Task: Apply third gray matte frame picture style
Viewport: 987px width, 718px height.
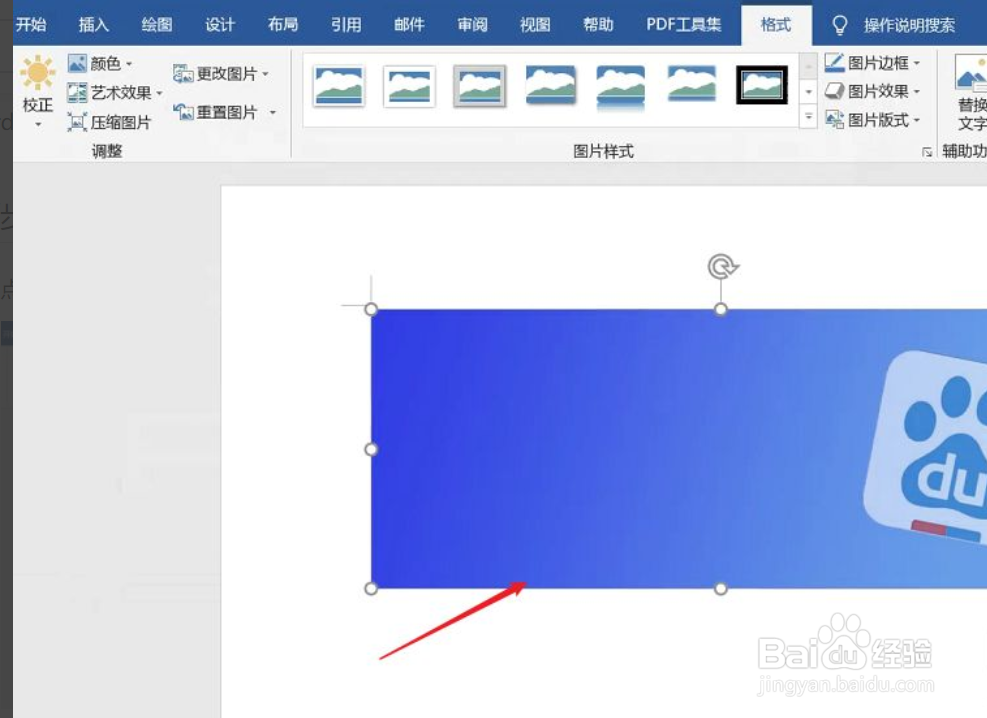Action: tap(480, 86)
